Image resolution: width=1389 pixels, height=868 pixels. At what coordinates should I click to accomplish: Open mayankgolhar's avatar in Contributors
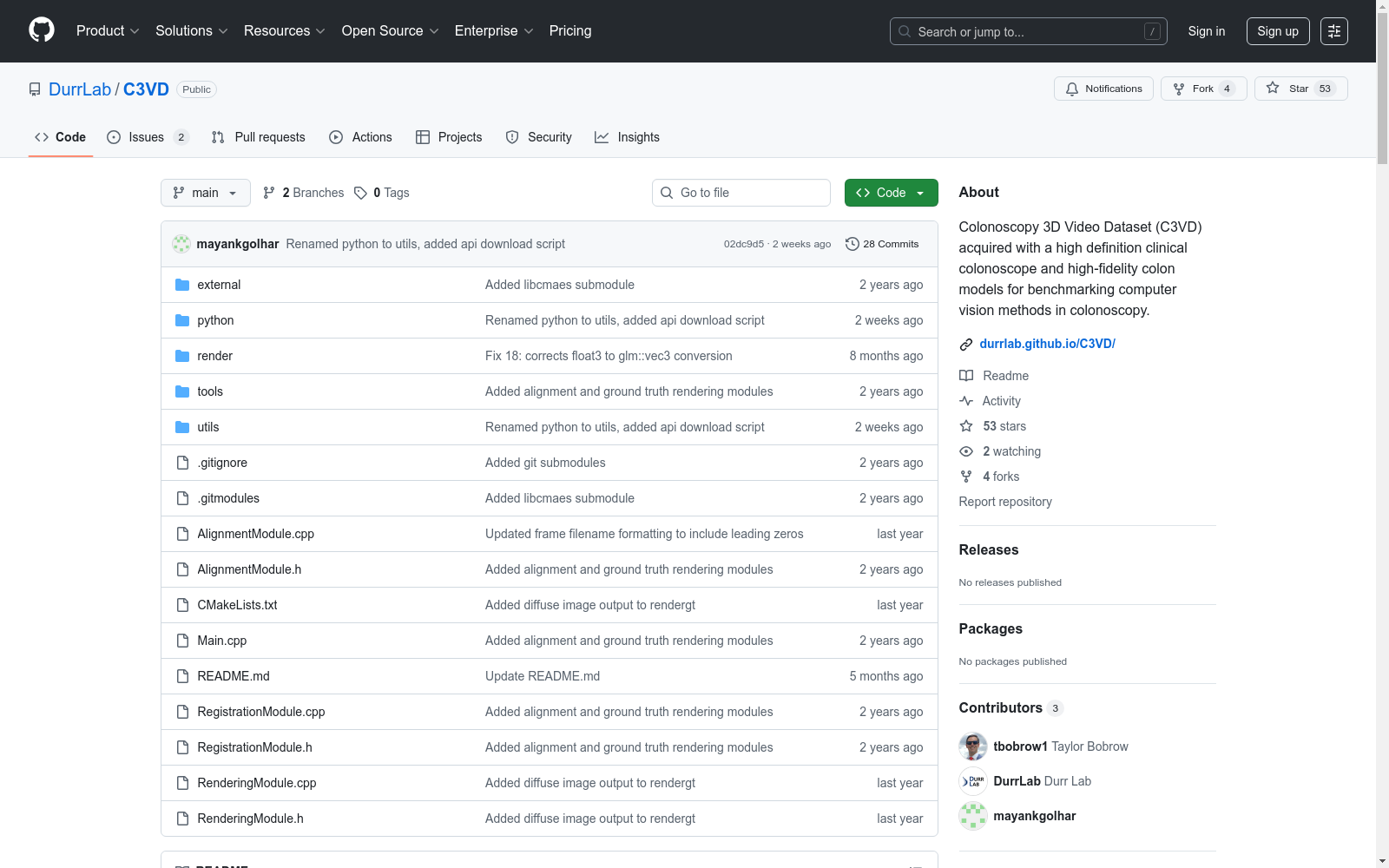973,816
